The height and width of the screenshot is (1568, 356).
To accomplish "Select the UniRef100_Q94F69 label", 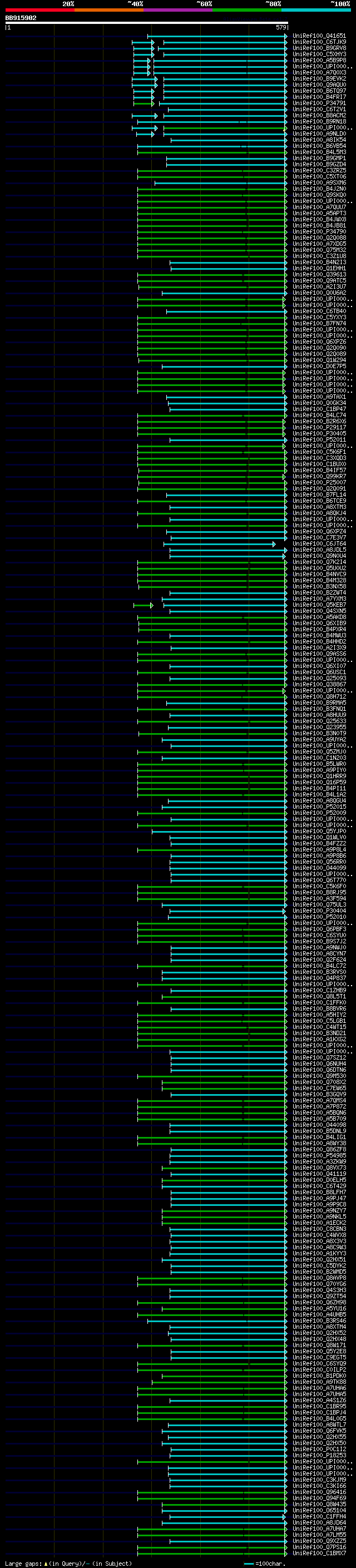I will click(x=319, y=1498).
